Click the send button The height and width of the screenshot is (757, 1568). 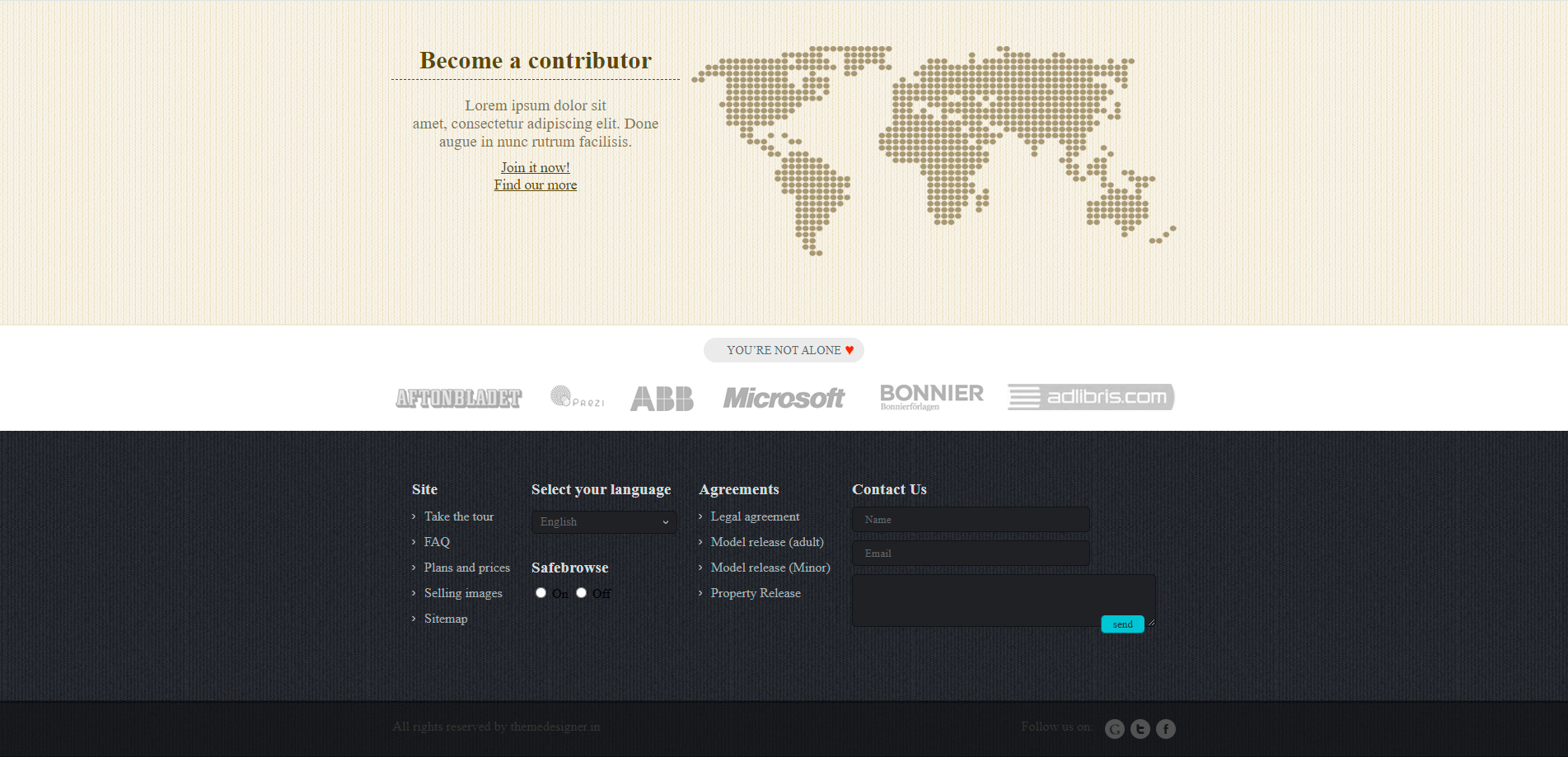(x=1122, y=624)
